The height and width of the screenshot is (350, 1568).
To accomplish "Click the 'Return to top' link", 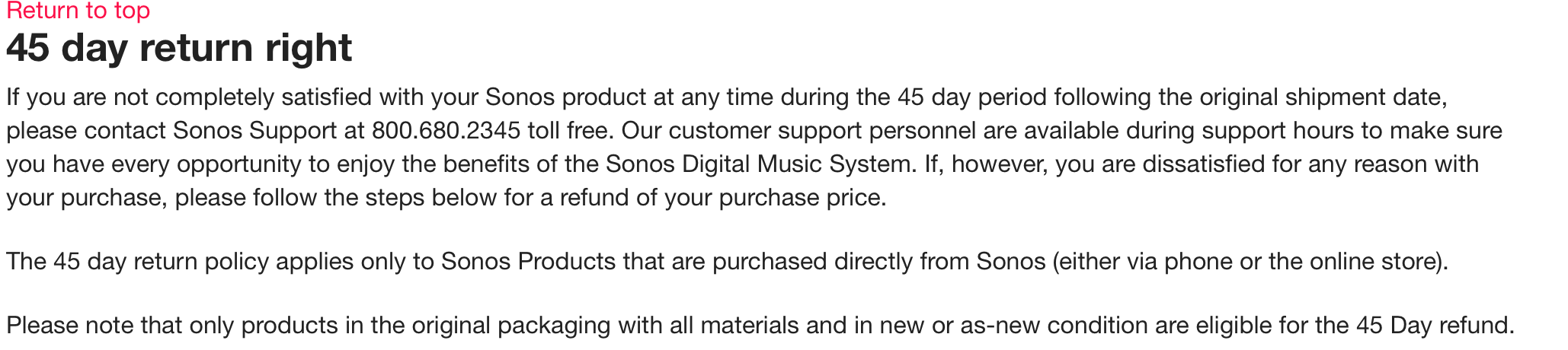I will coord(78,11).
